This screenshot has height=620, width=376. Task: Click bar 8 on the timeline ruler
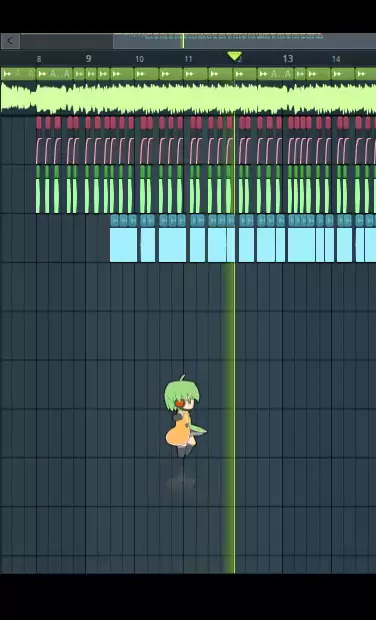39,59
